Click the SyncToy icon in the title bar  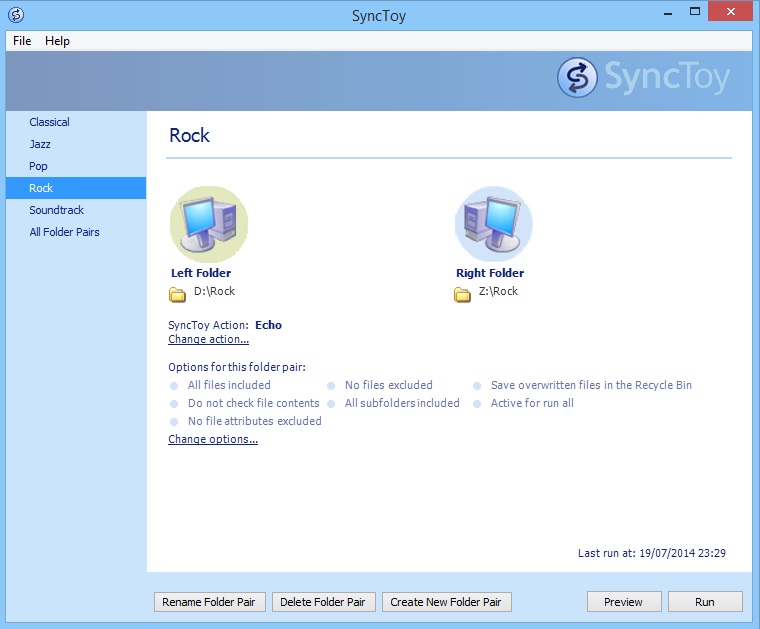(x=16, y=15)
